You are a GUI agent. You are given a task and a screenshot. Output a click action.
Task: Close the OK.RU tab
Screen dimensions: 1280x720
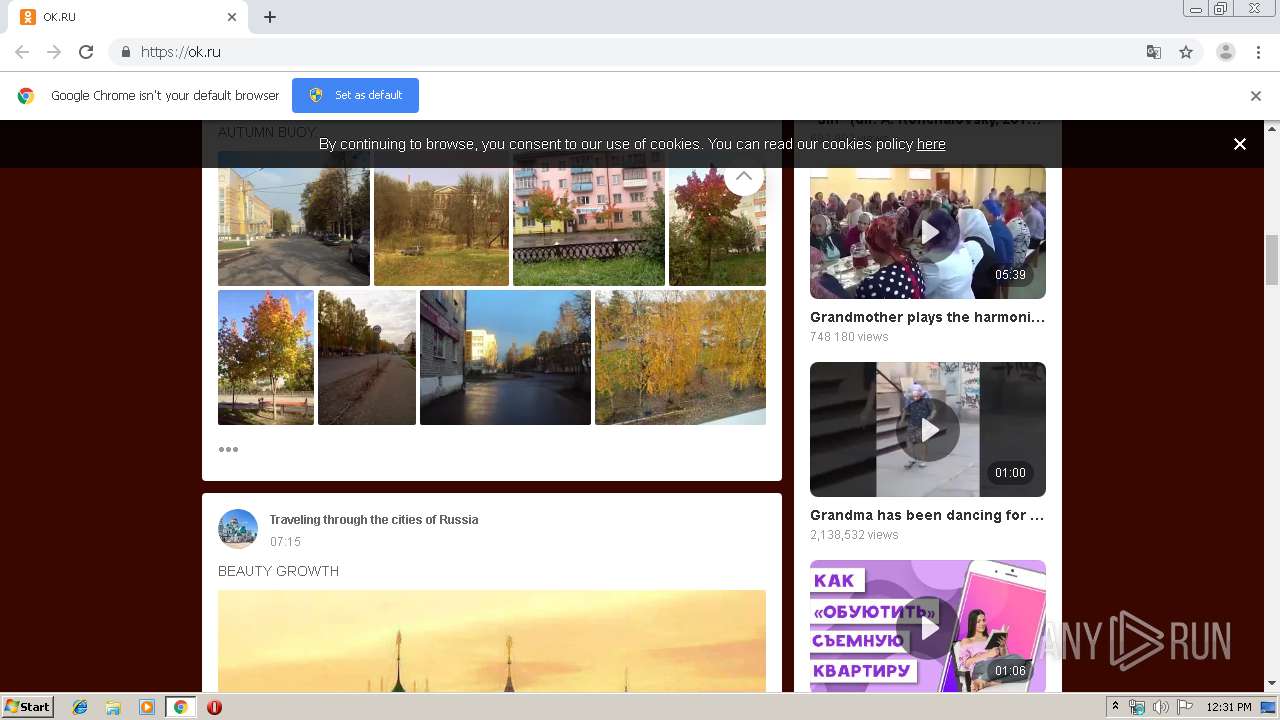(x=232, y=17)
